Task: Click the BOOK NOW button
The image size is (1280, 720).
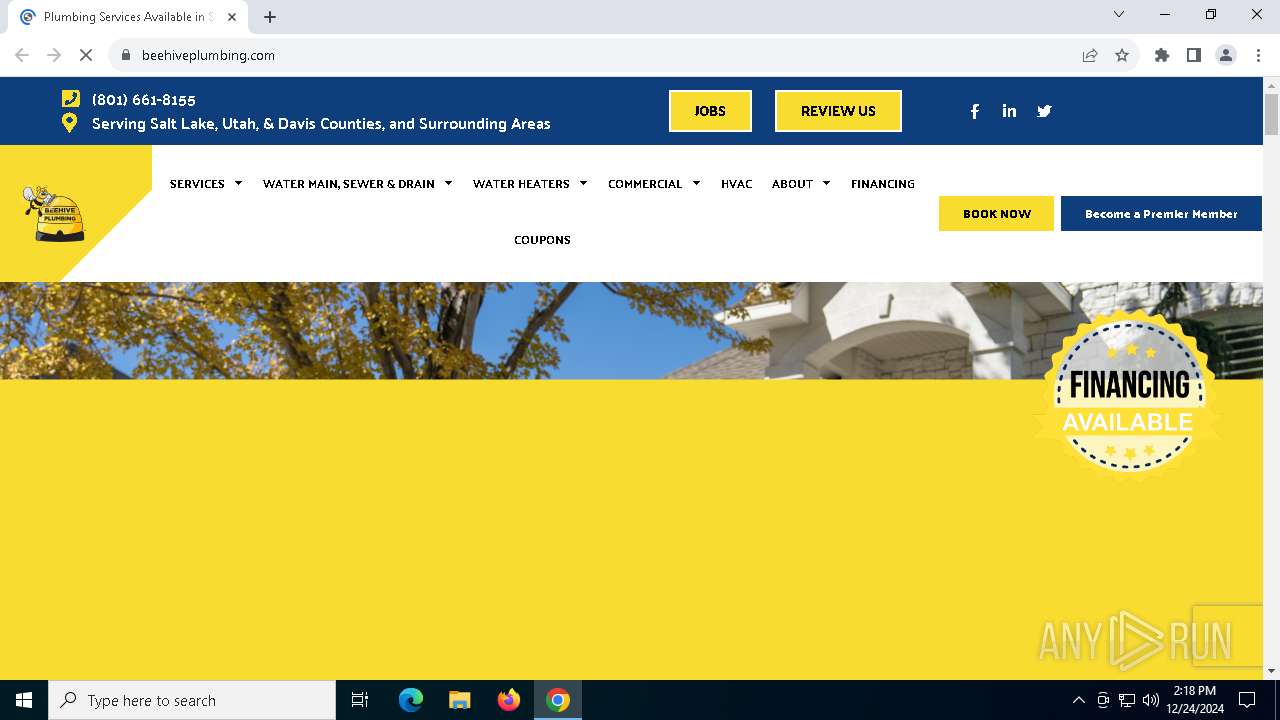Action: pos(996,214)
